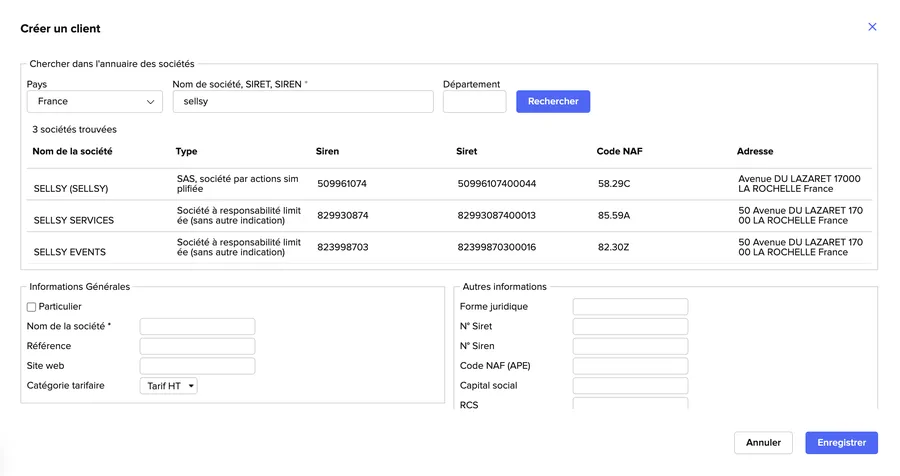
Task: Click the Annuler button
Action: 763,443
